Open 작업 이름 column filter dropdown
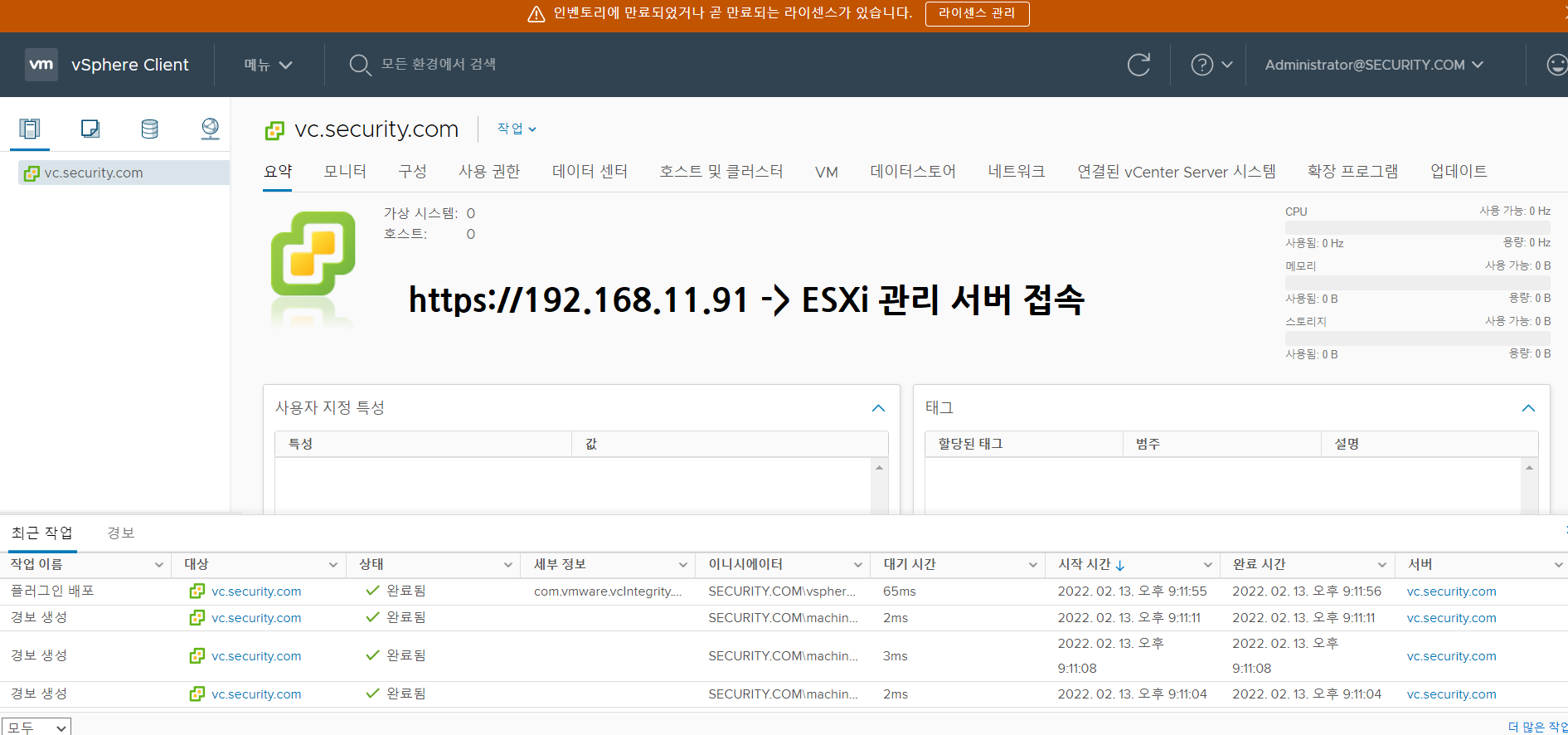The height and width of the screenshot is (735, 1568). coord(159,565)
